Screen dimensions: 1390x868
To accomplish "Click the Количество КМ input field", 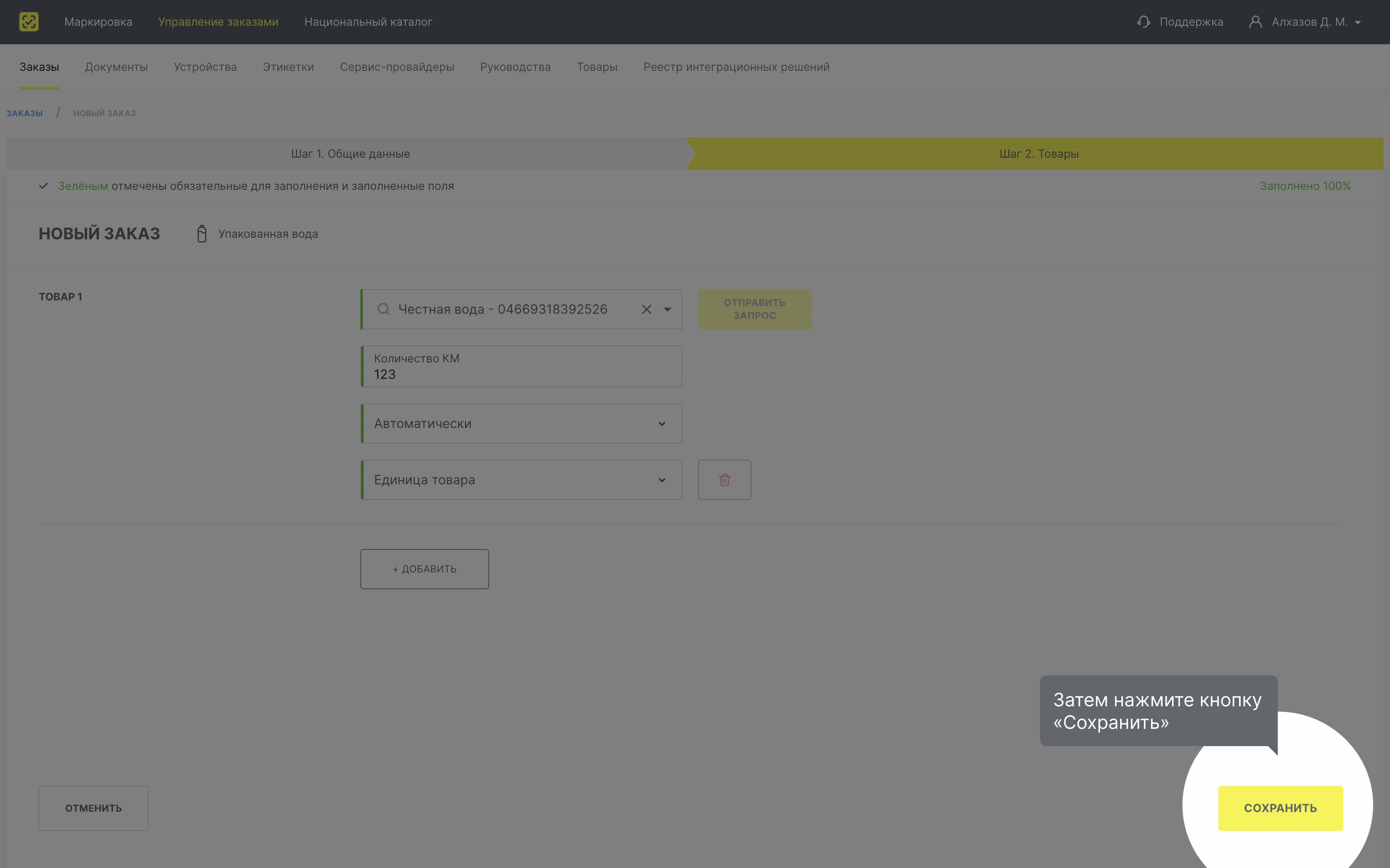I will (521, 366).
